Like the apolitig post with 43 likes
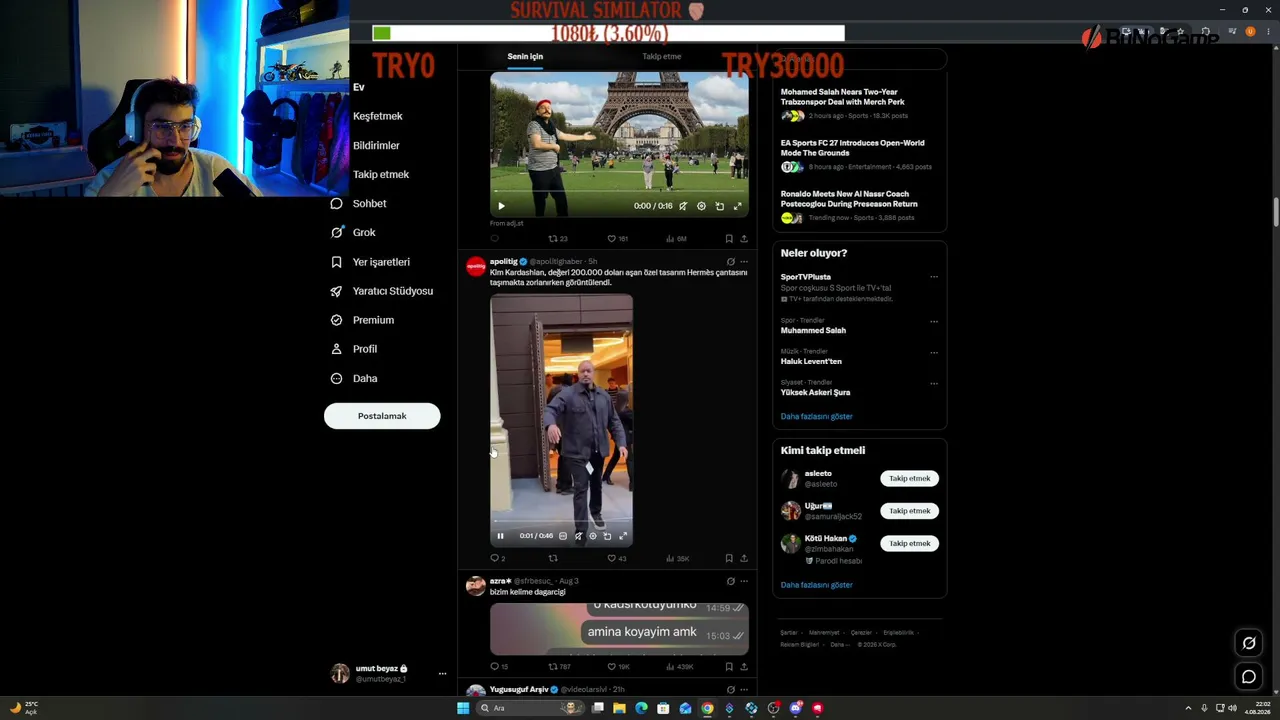Screen dimensions: 1280x720 pos(617,558)
